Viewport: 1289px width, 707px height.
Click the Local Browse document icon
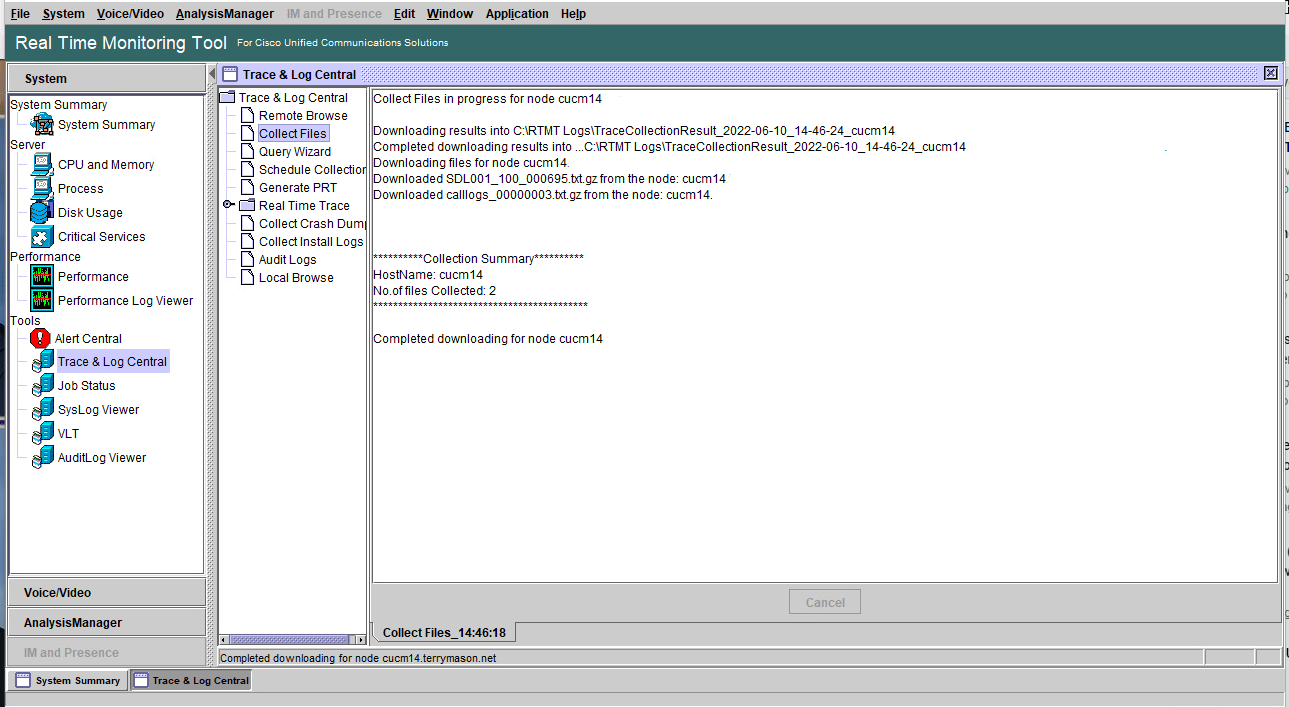(249, 278)
